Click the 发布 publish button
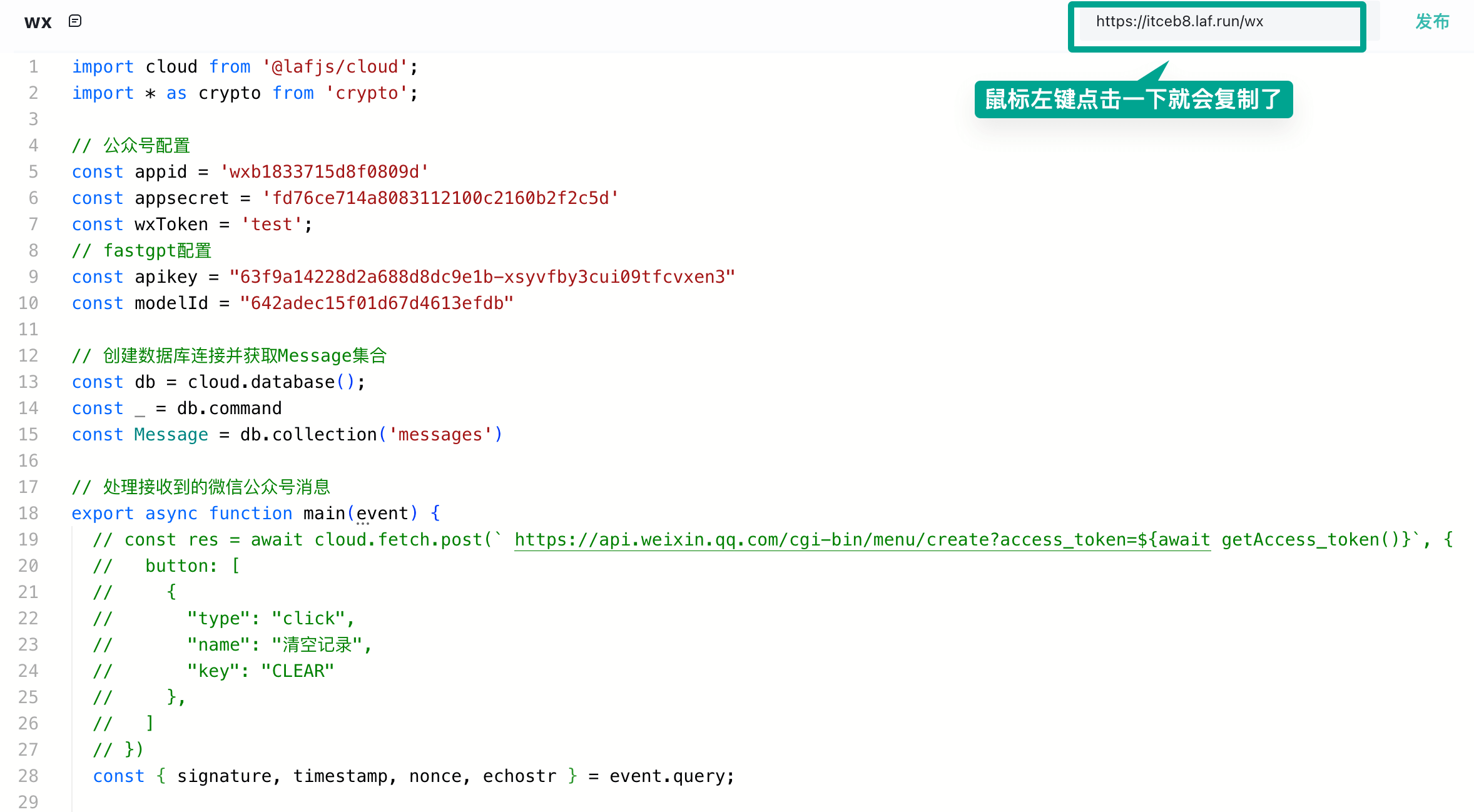Screen dimensions: 1474x812 [x=1432, y=22]
